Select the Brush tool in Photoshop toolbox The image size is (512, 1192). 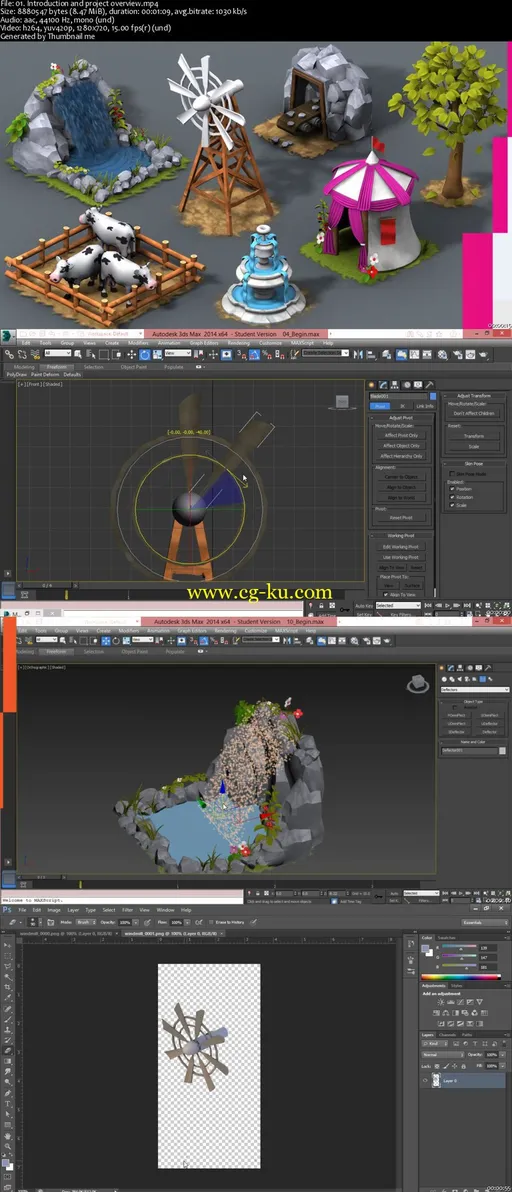(x=8, y=1019)
